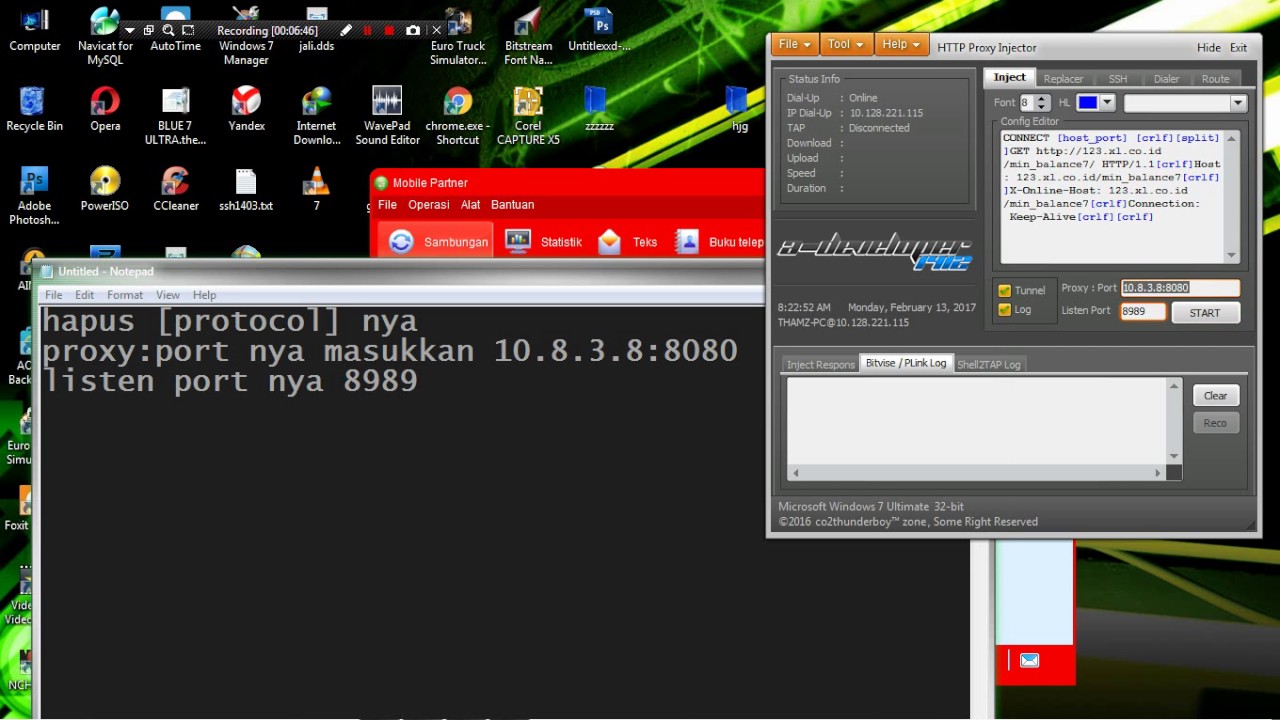Click the Clear log button
Image resolution: width=1280 pixels, height=720 pixels.
1215,396
